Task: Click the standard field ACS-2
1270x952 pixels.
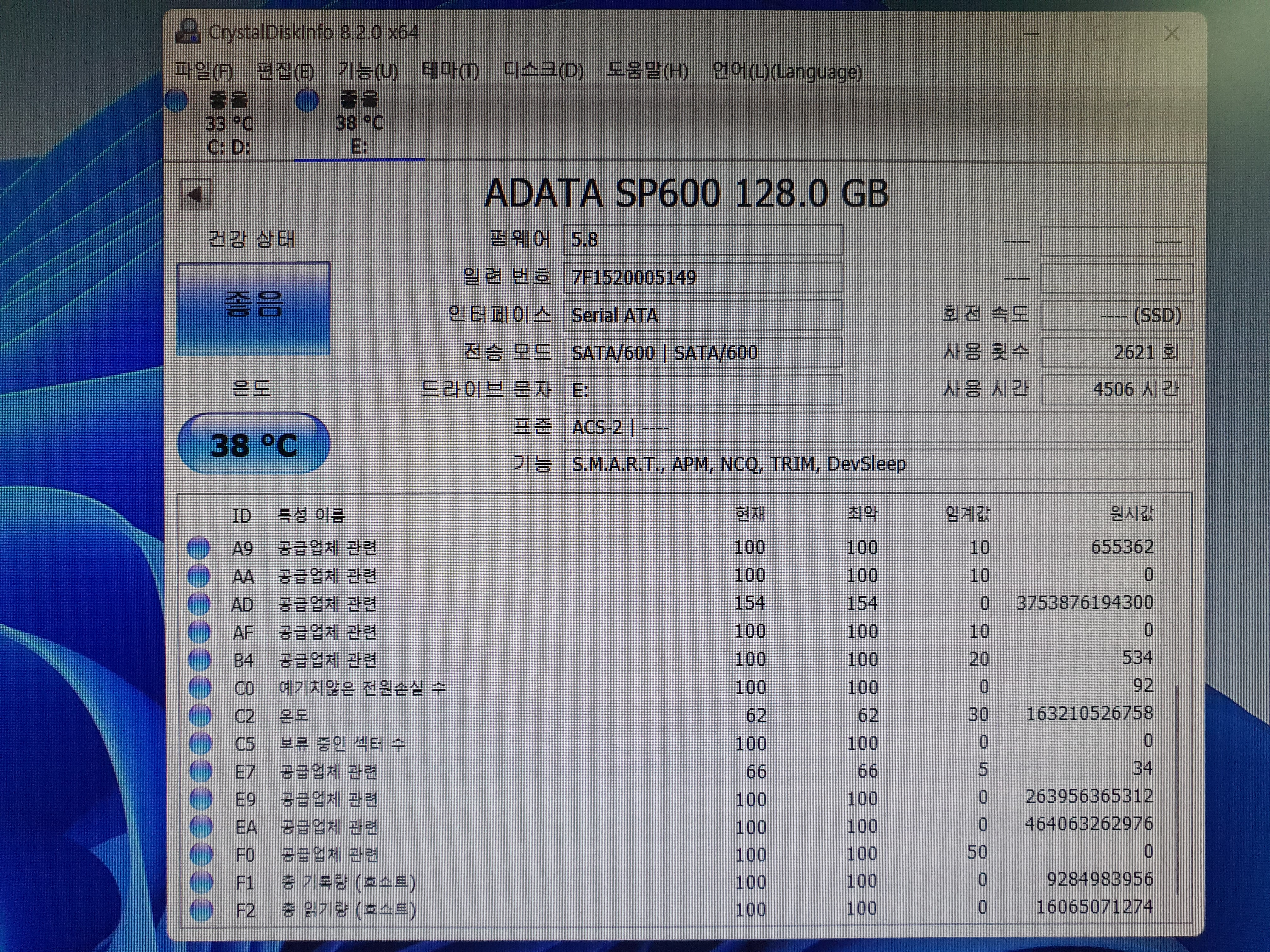Action: (x=878, y=428)
